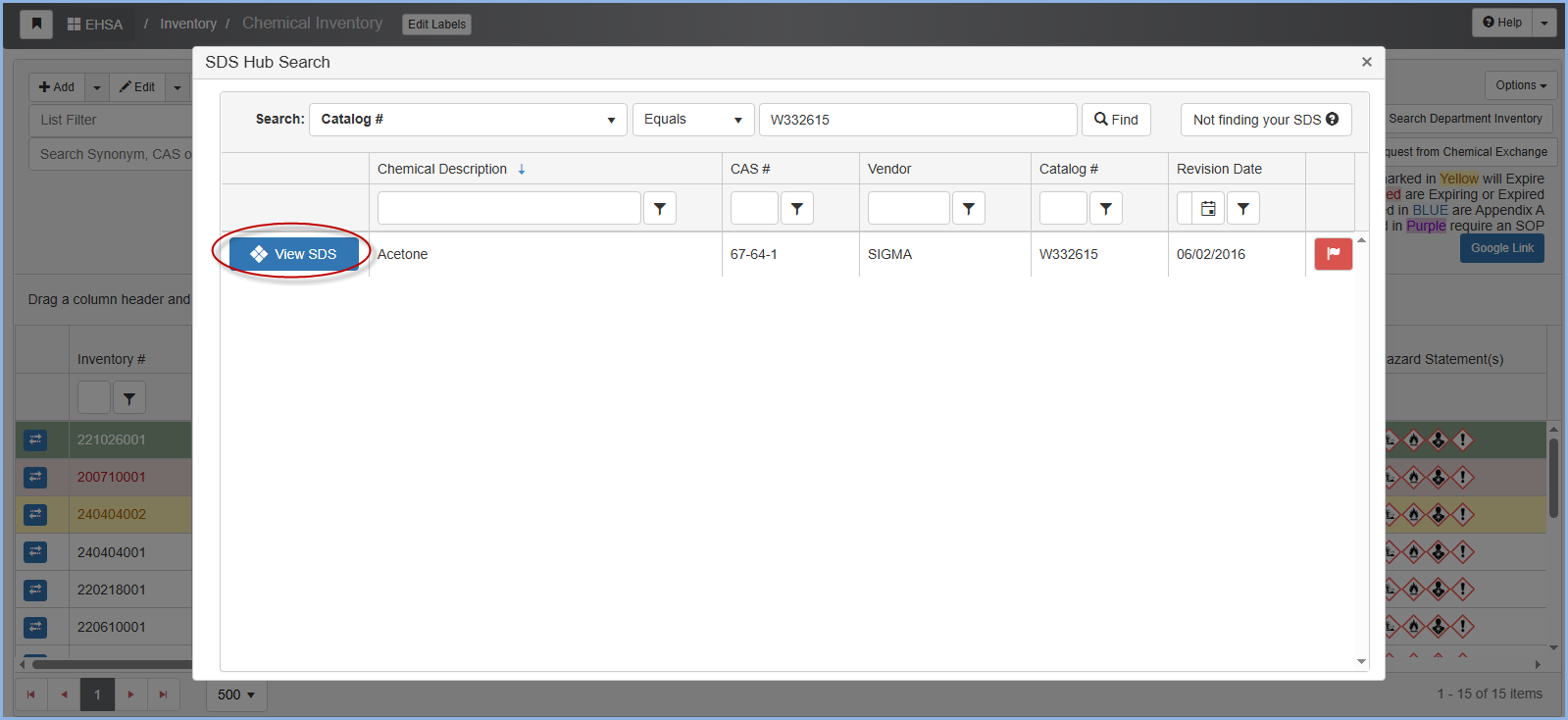Click the View SDS button for Acetone
The height and width of the screenshot is (720, 1568).
tap(293, 254)
